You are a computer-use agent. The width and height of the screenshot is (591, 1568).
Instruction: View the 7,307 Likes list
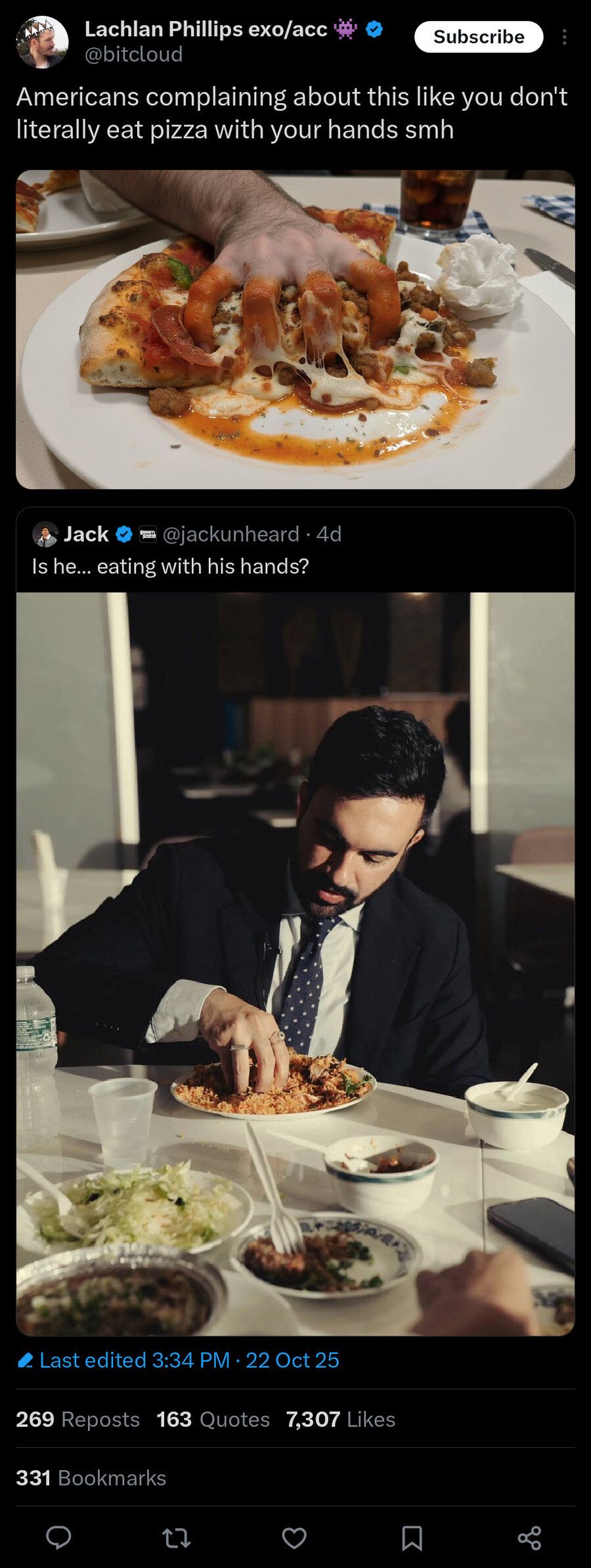tap(340, 1419)
